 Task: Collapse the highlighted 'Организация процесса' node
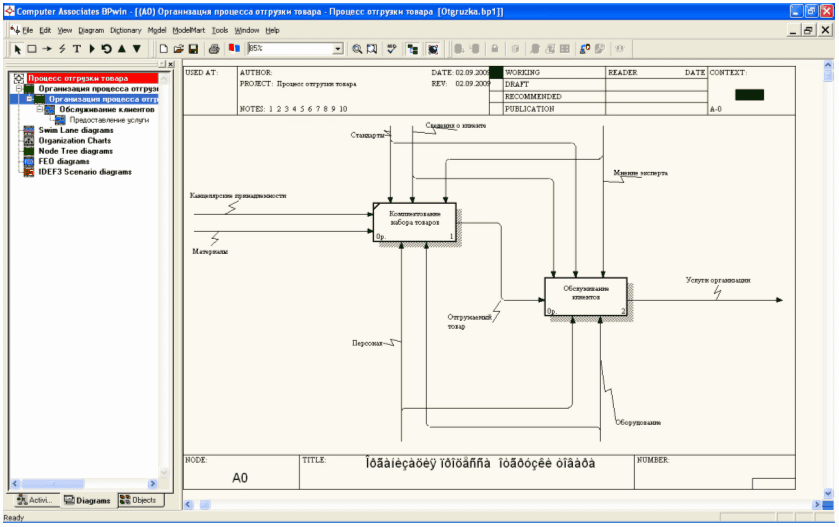point(29,99)
